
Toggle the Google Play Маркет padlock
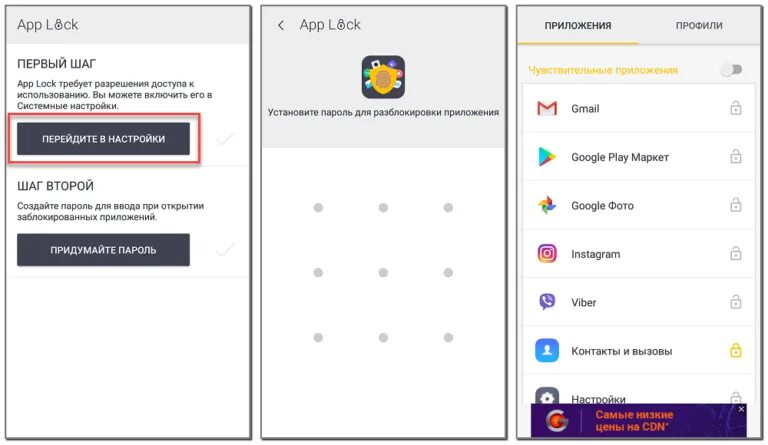pyautogui.click(x=735, y=157)
